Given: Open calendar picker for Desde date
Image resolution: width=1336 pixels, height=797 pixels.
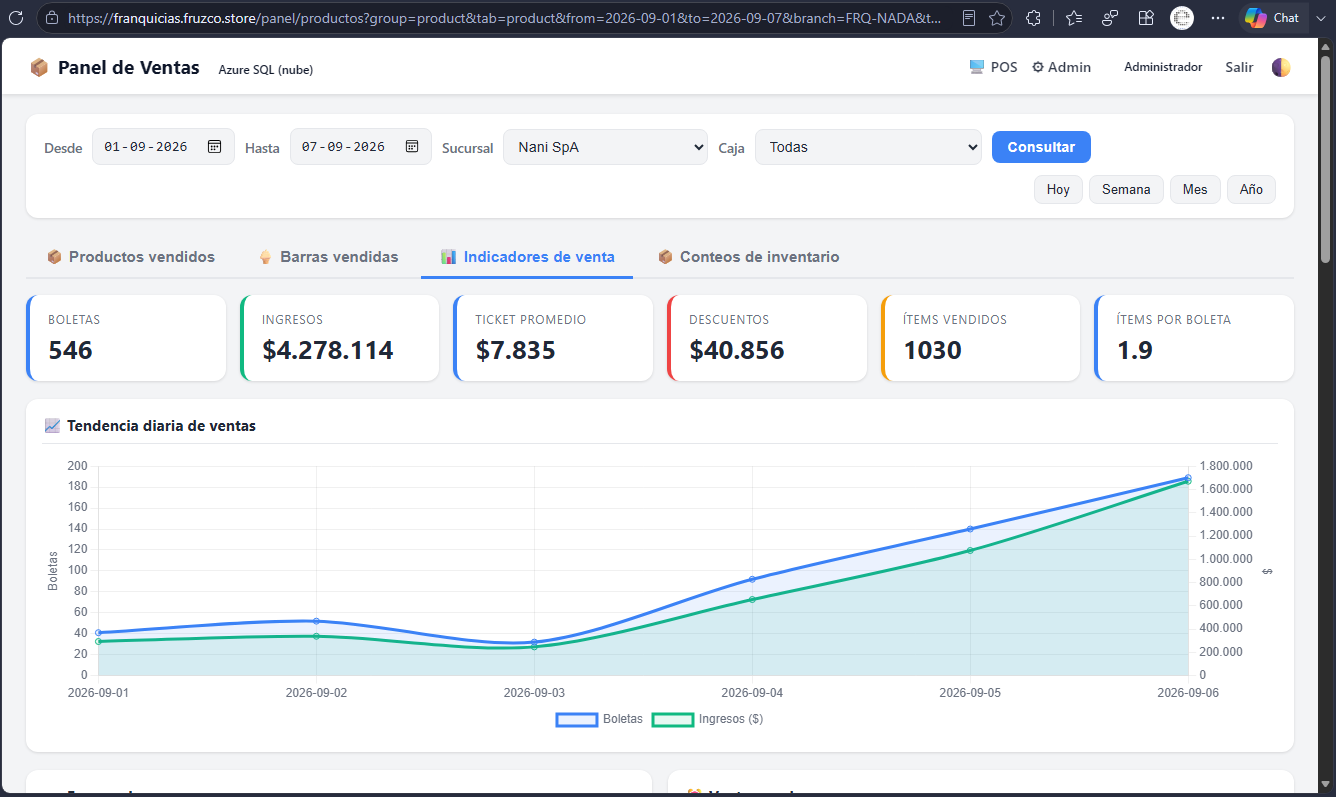Looking at the screenshot, I should click(214, 146).
